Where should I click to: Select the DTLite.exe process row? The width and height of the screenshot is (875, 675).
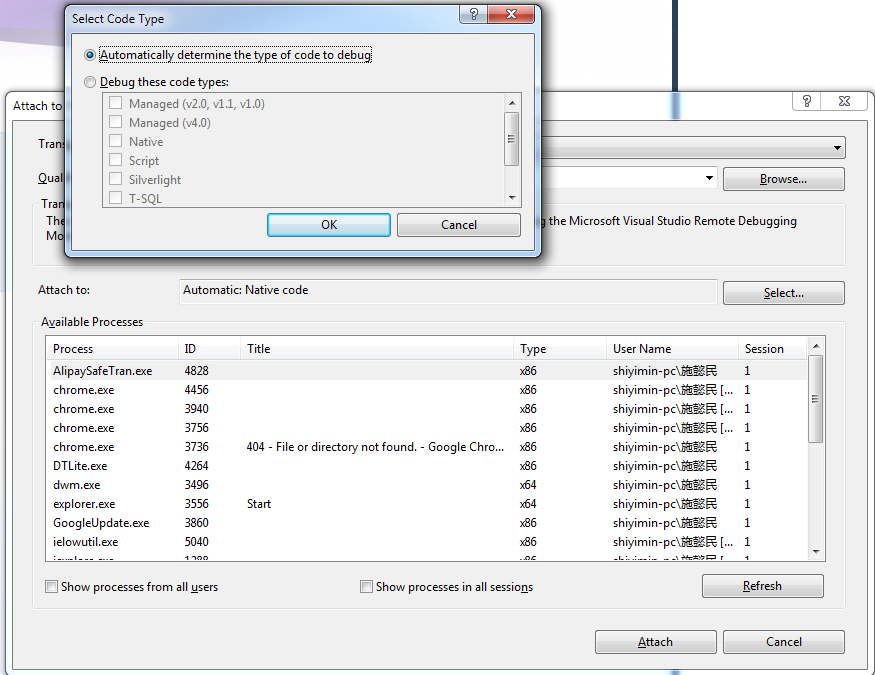(427, 465)
